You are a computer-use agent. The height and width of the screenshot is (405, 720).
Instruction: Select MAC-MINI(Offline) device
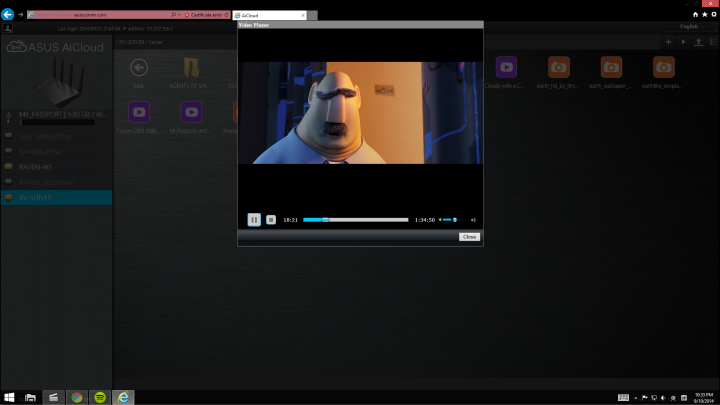pyautogui.click(x=56, y=136)
